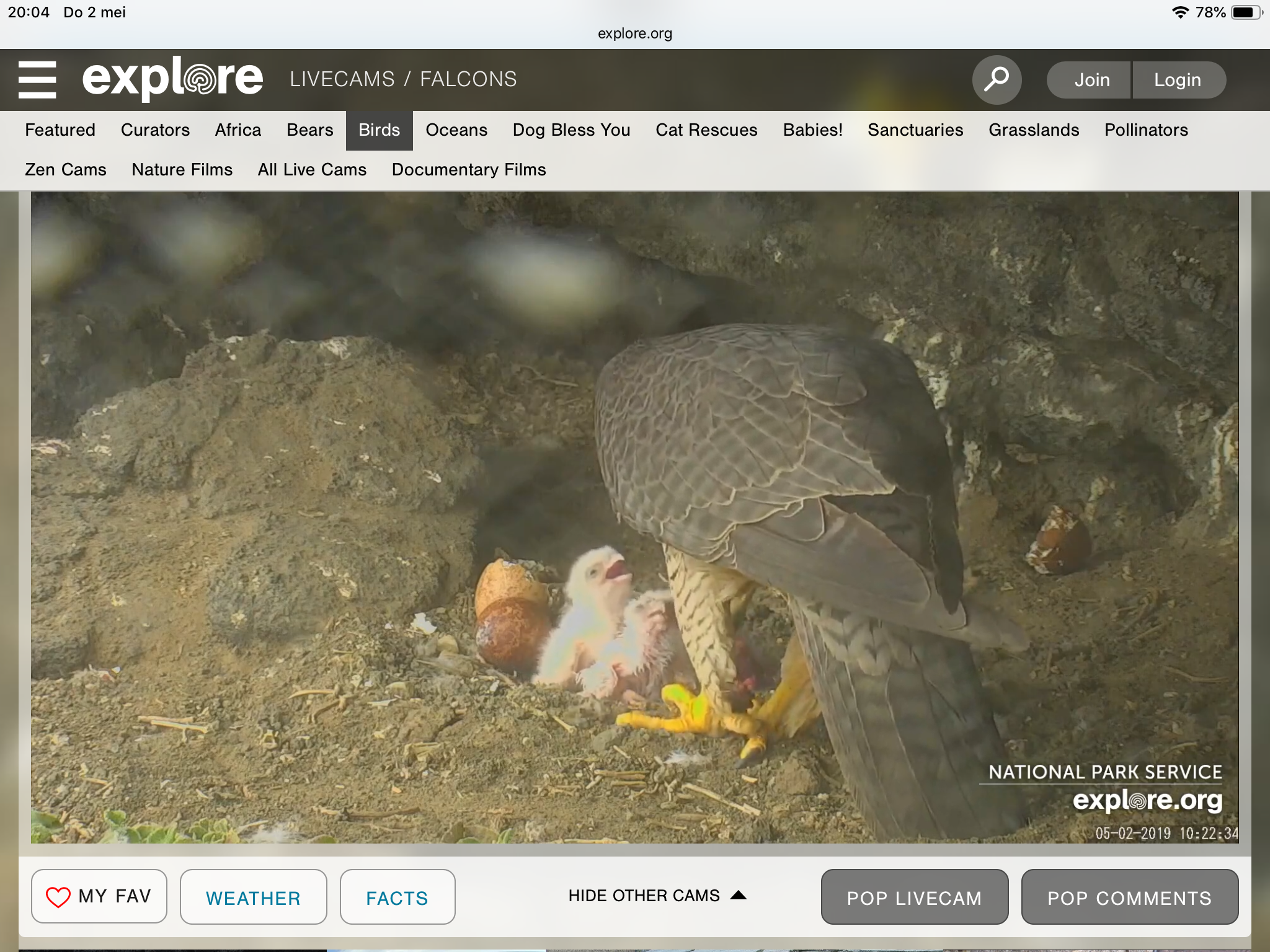The image size is (1270, 952).
Task: Select the Birds category tab
Action: [x=379, y=130]
